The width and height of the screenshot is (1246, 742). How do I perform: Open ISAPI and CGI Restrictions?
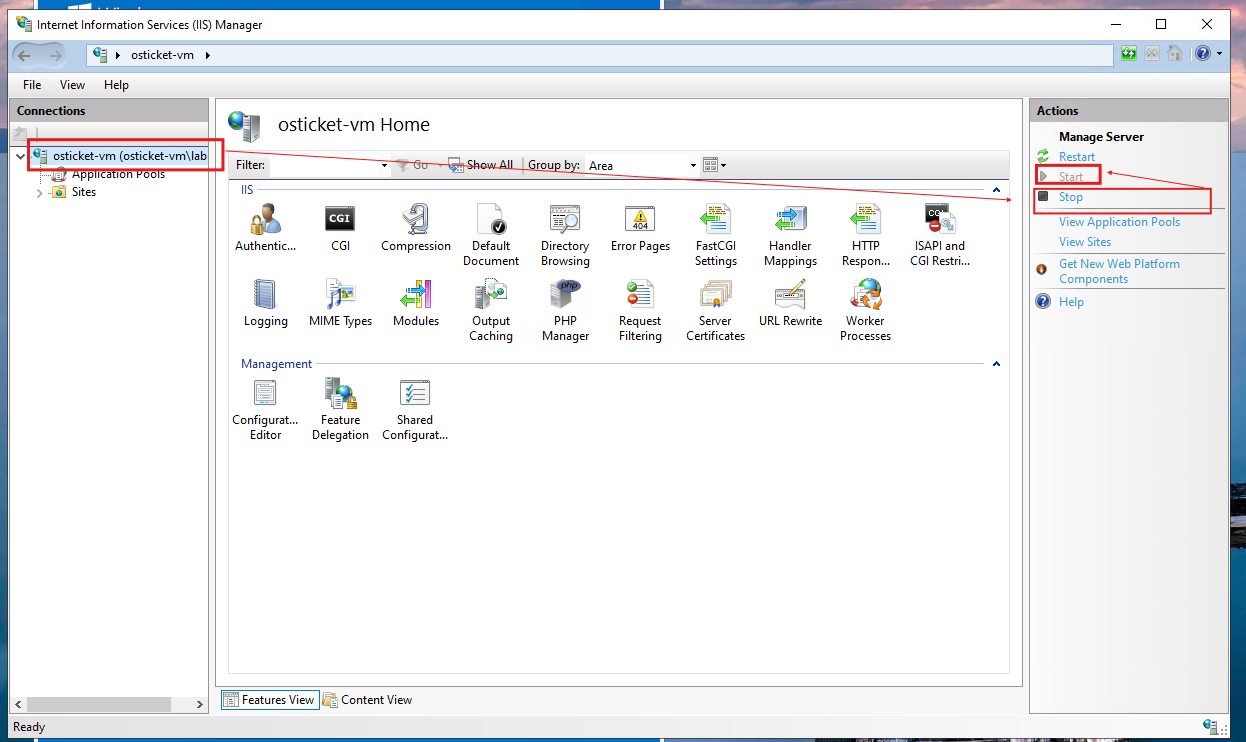click(940, 235)
